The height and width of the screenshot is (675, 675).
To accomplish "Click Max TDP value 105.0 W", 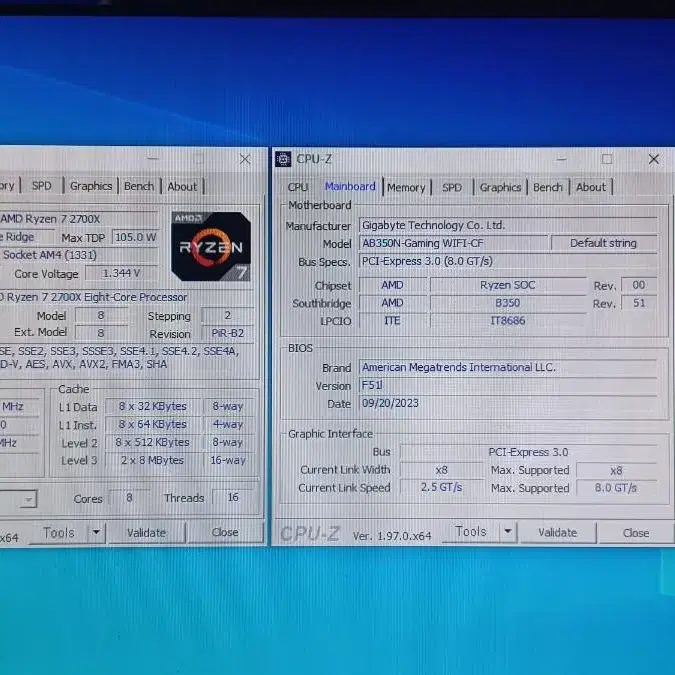I will pyautogui.click(x=135, y=237).
